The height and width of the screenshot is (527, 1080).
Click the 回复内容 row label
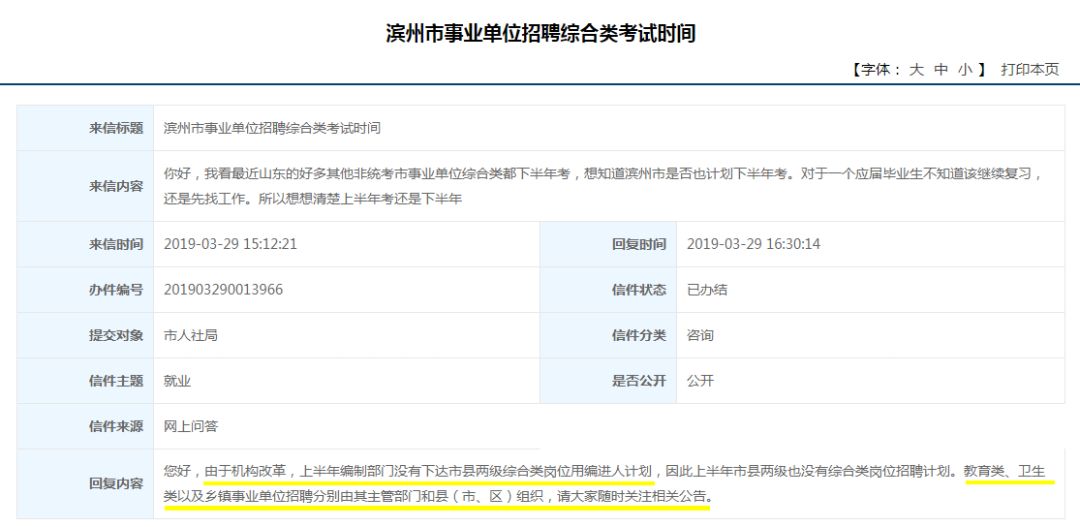[115, 483]
